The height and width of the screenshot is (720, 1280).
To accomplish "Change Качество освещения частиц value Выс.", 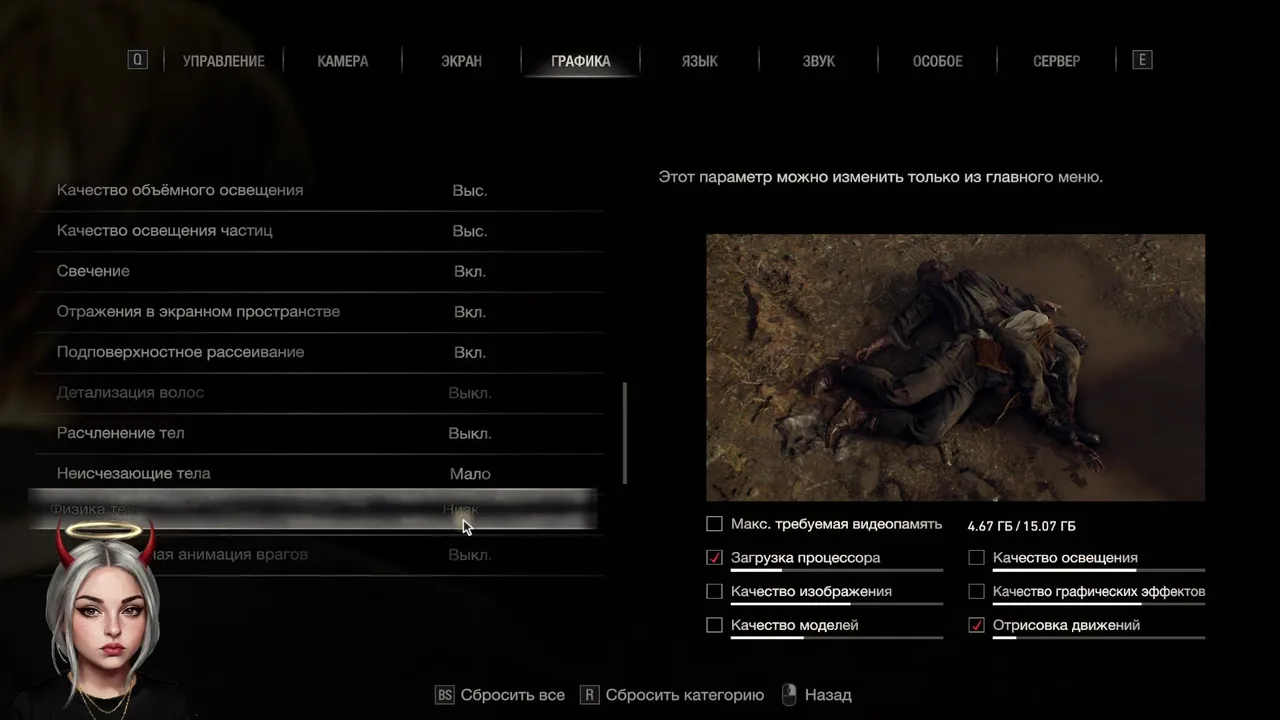I will click(470, 231).
